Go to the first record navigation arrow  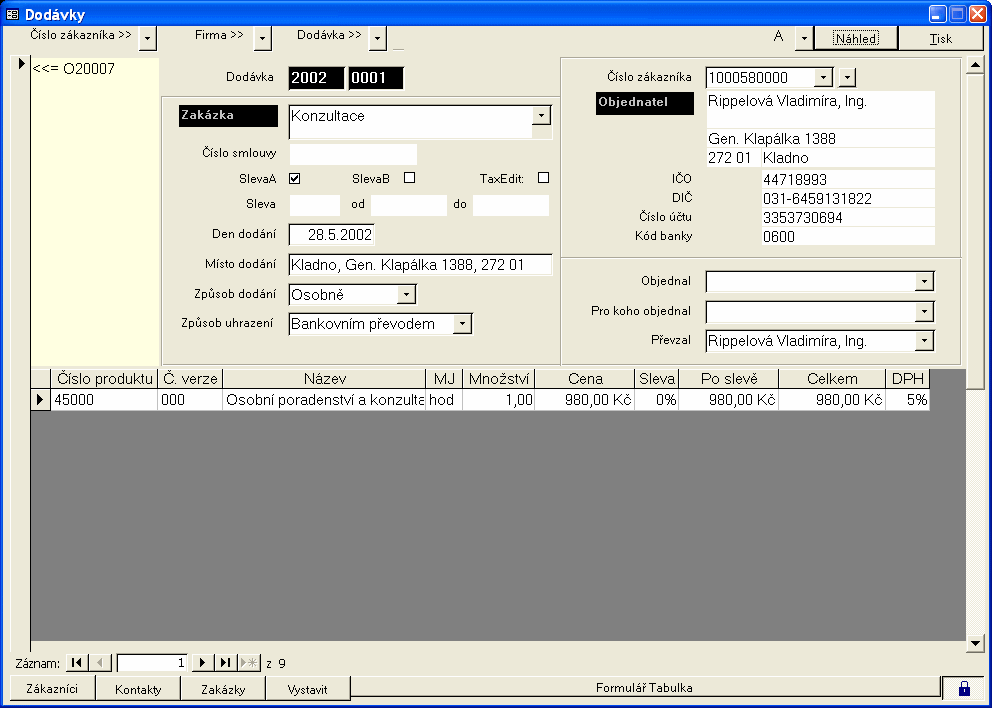[x=77, y=663]
